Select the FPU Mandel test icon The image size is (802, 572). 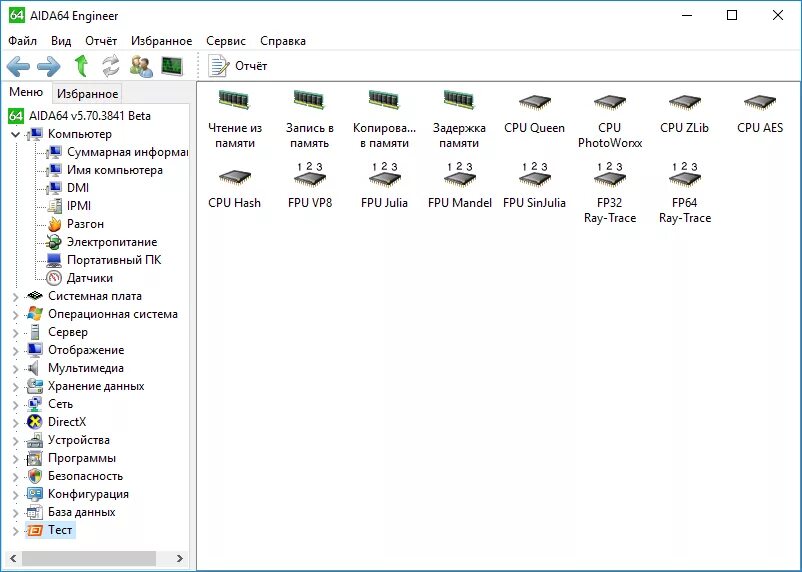pyautogui.click(x=459, y=185)
